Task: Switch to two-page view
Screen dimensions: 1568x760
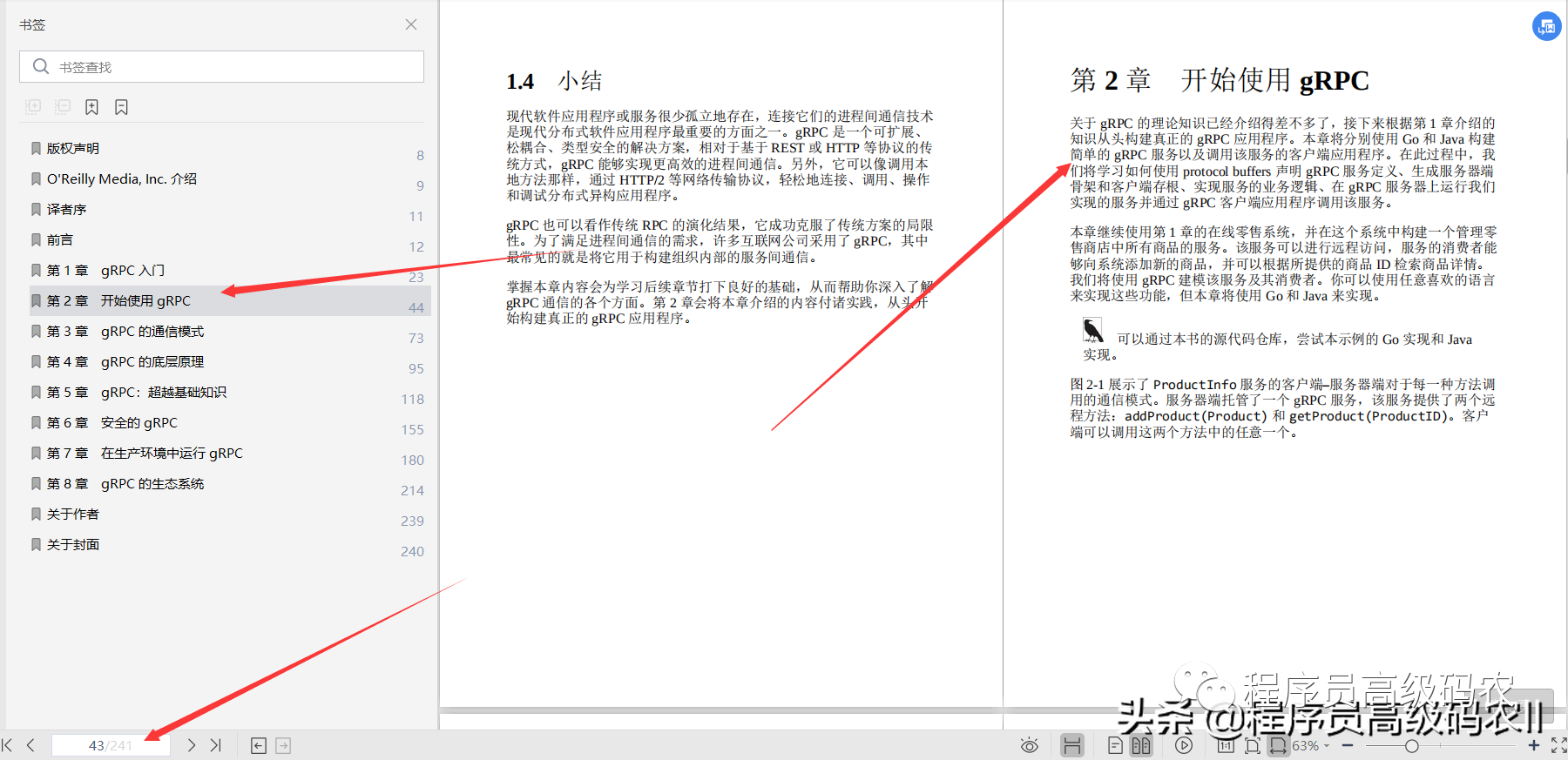Action: 1141,746
